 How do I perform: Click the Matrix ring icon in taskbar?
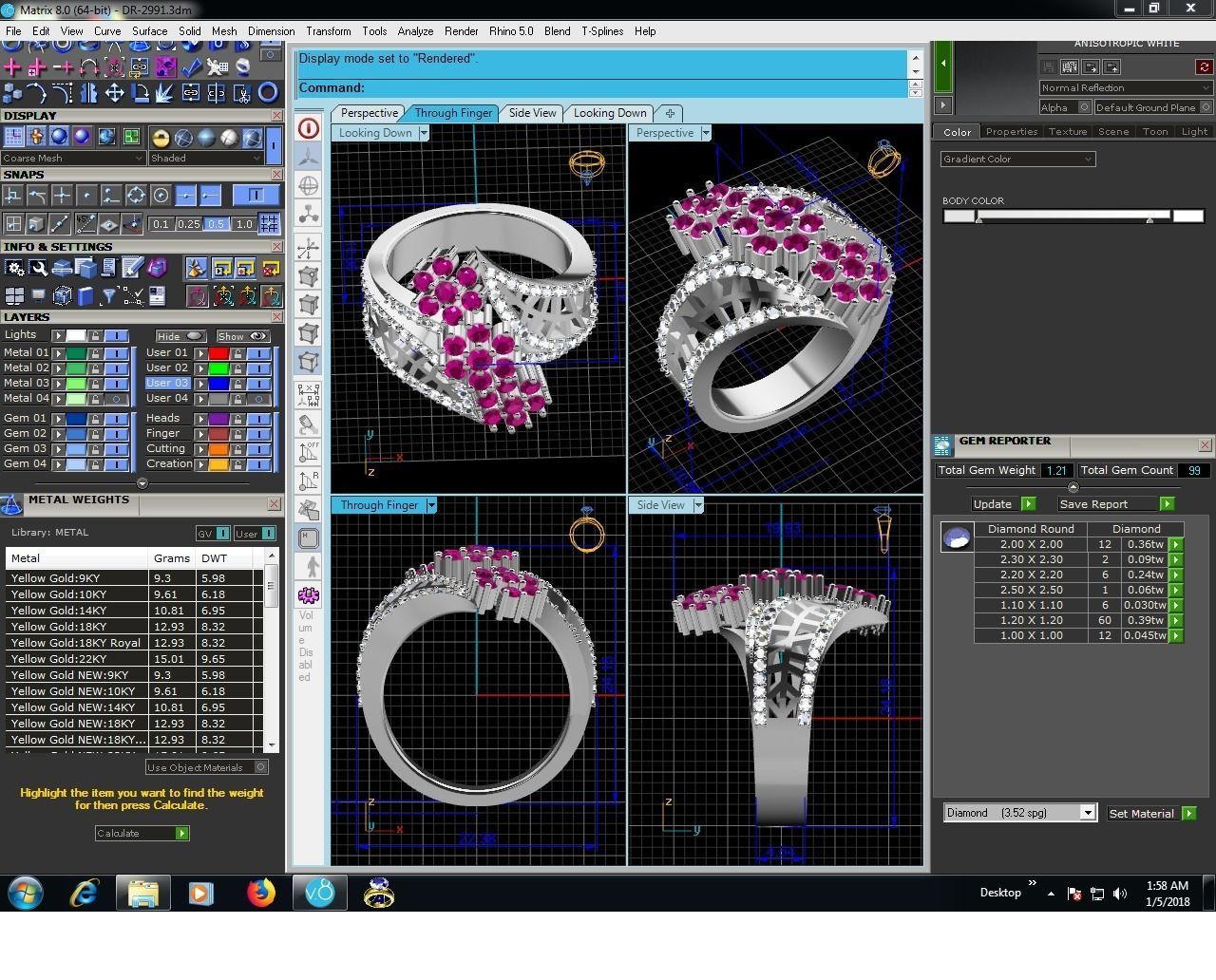tap(378, 893)
